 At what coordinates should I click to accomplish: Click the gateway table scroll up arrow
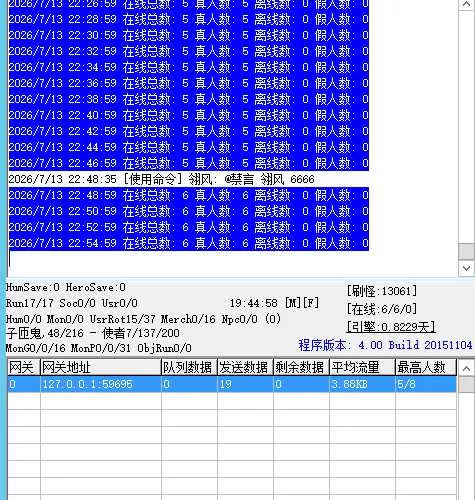click(x=466, y=369)
